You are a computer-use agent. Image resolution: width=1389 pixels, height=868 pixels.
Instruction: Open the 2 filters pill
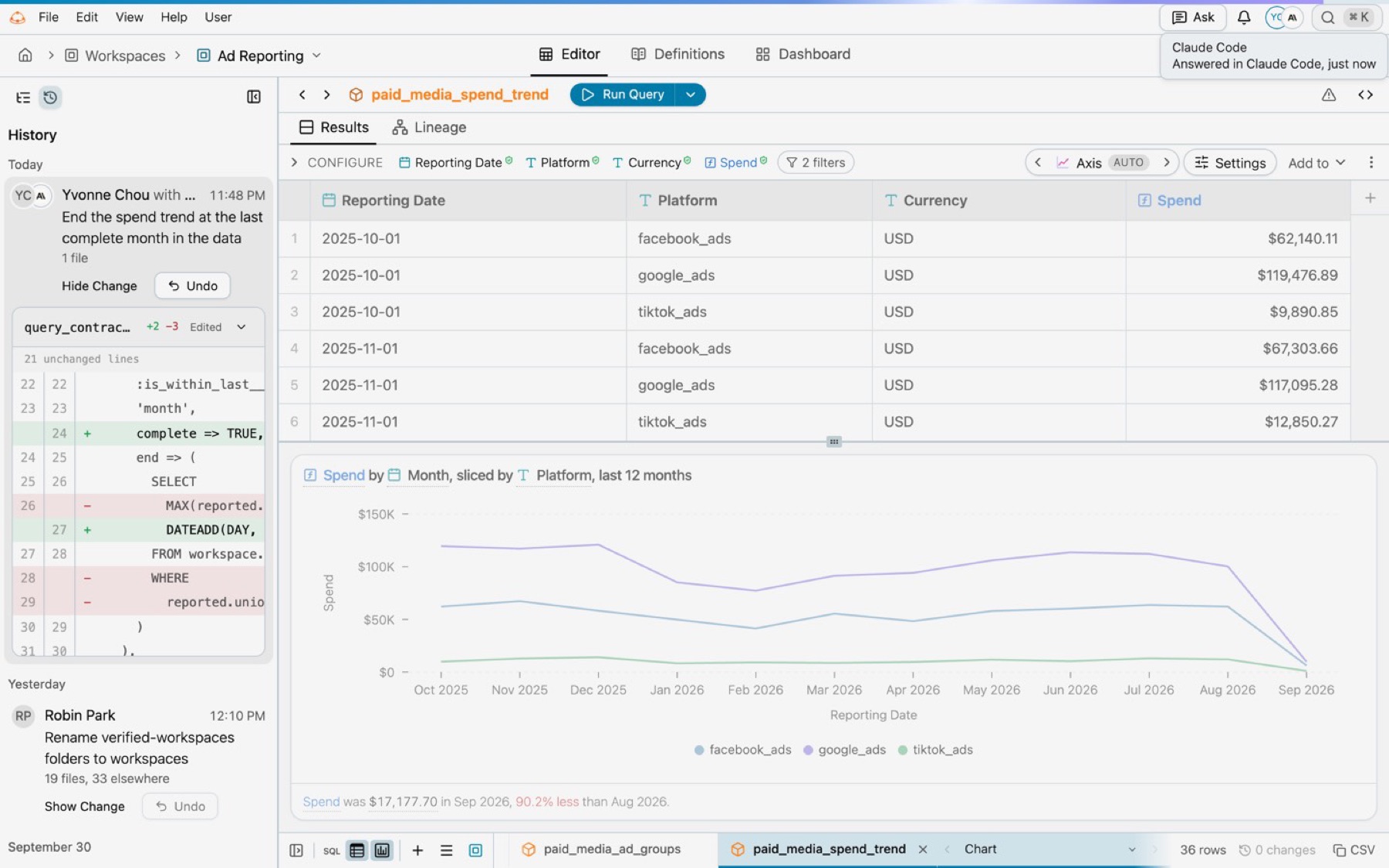816,162
